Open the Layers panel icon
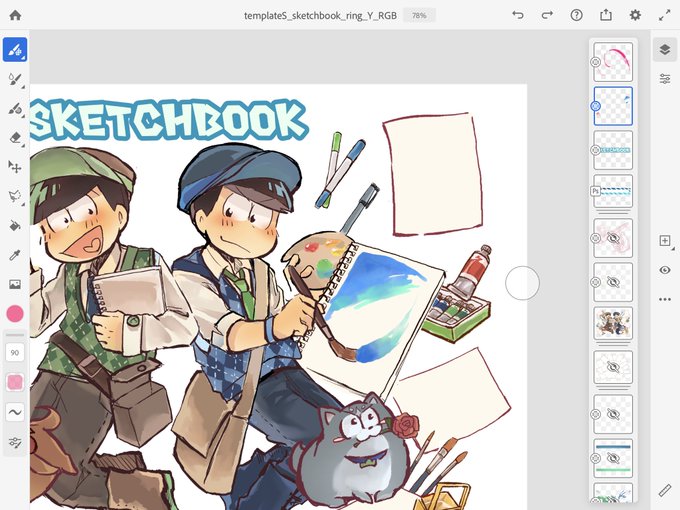680x510 pixels. pos(665,49)
